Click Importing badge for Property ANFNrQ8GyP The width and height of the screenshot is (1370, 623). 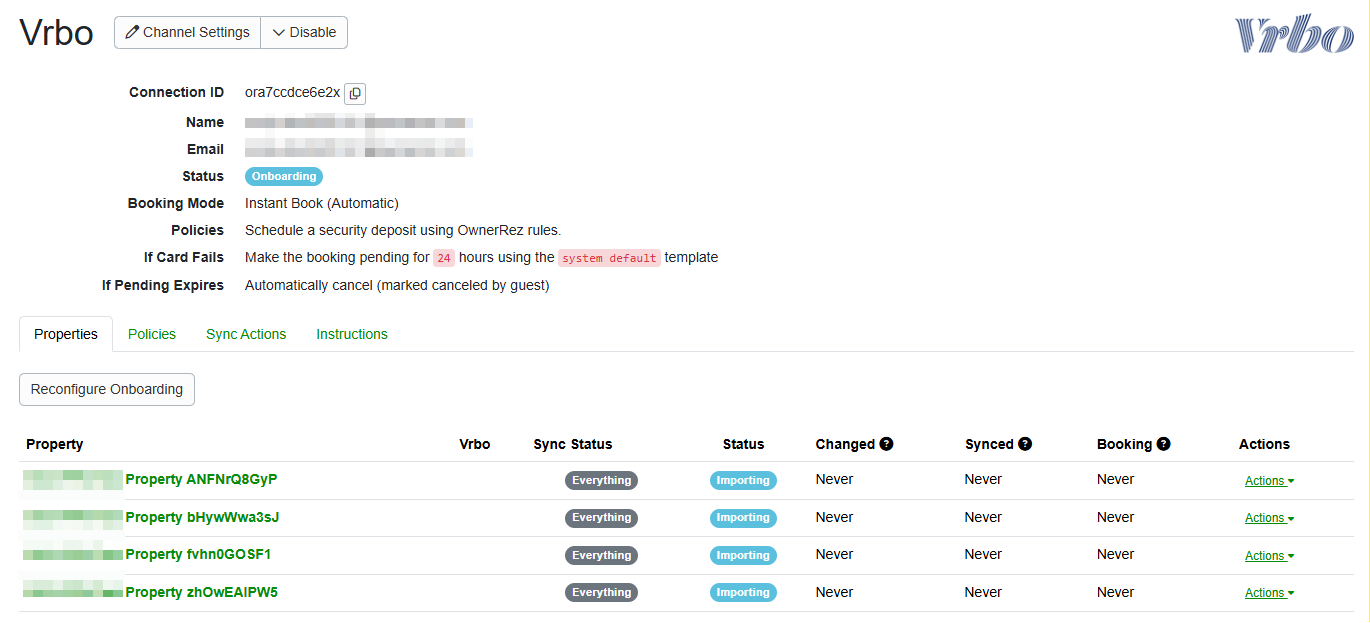(x=743, y=480)
